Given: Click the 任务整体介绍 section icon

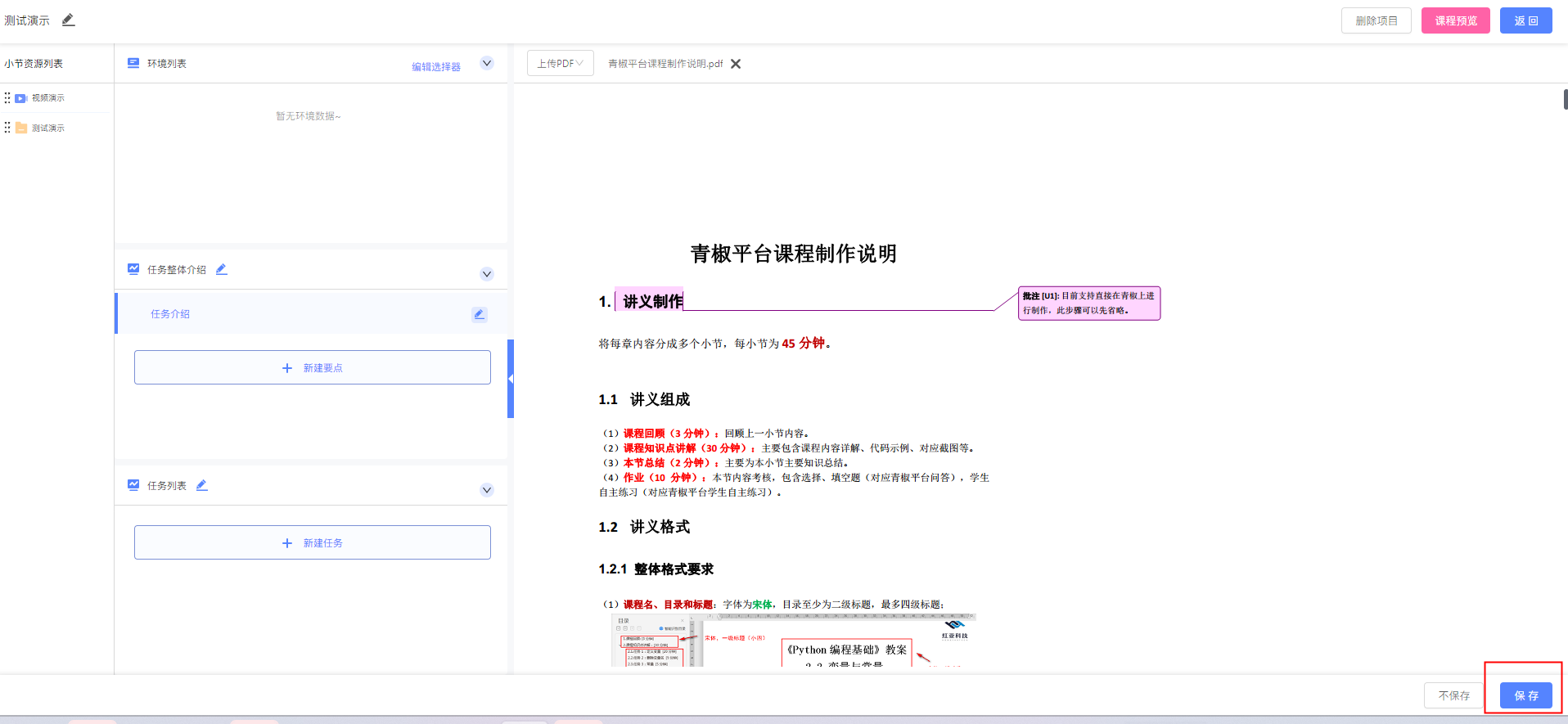Looking at the screenshot, I should (133, 269).
